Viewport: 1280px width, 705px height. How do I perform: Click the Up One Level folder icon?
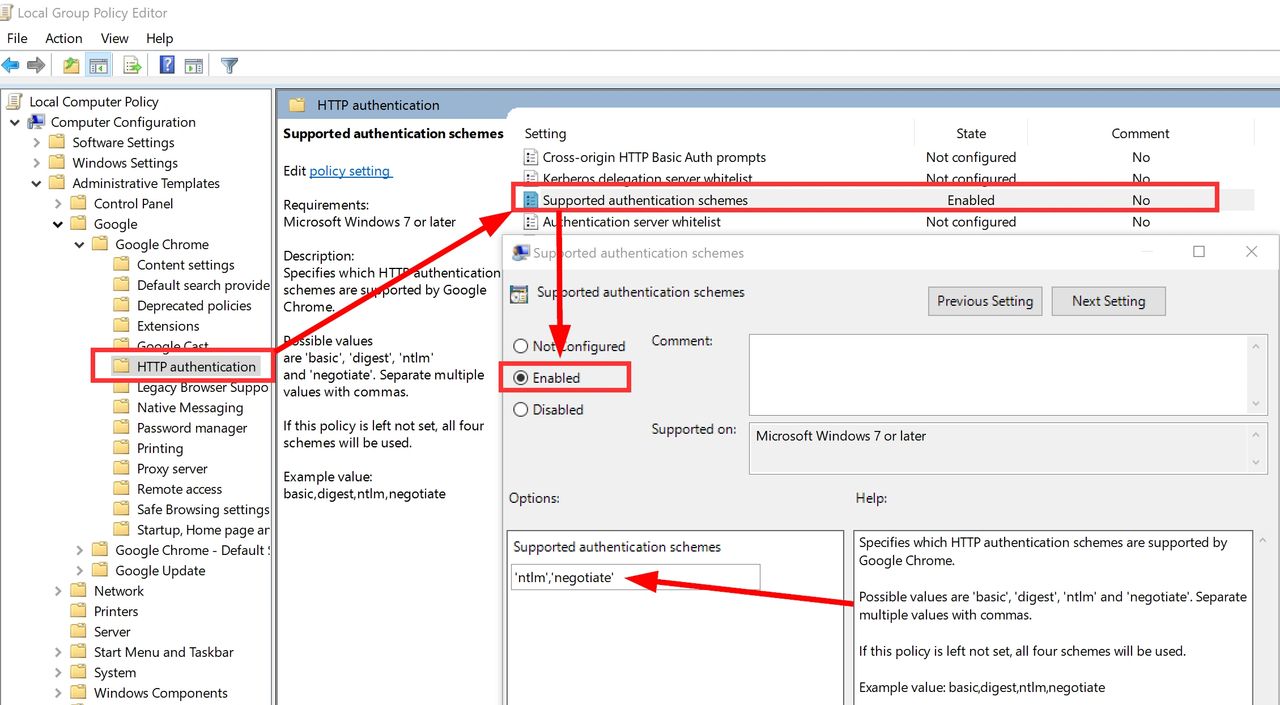click(71, 66)
